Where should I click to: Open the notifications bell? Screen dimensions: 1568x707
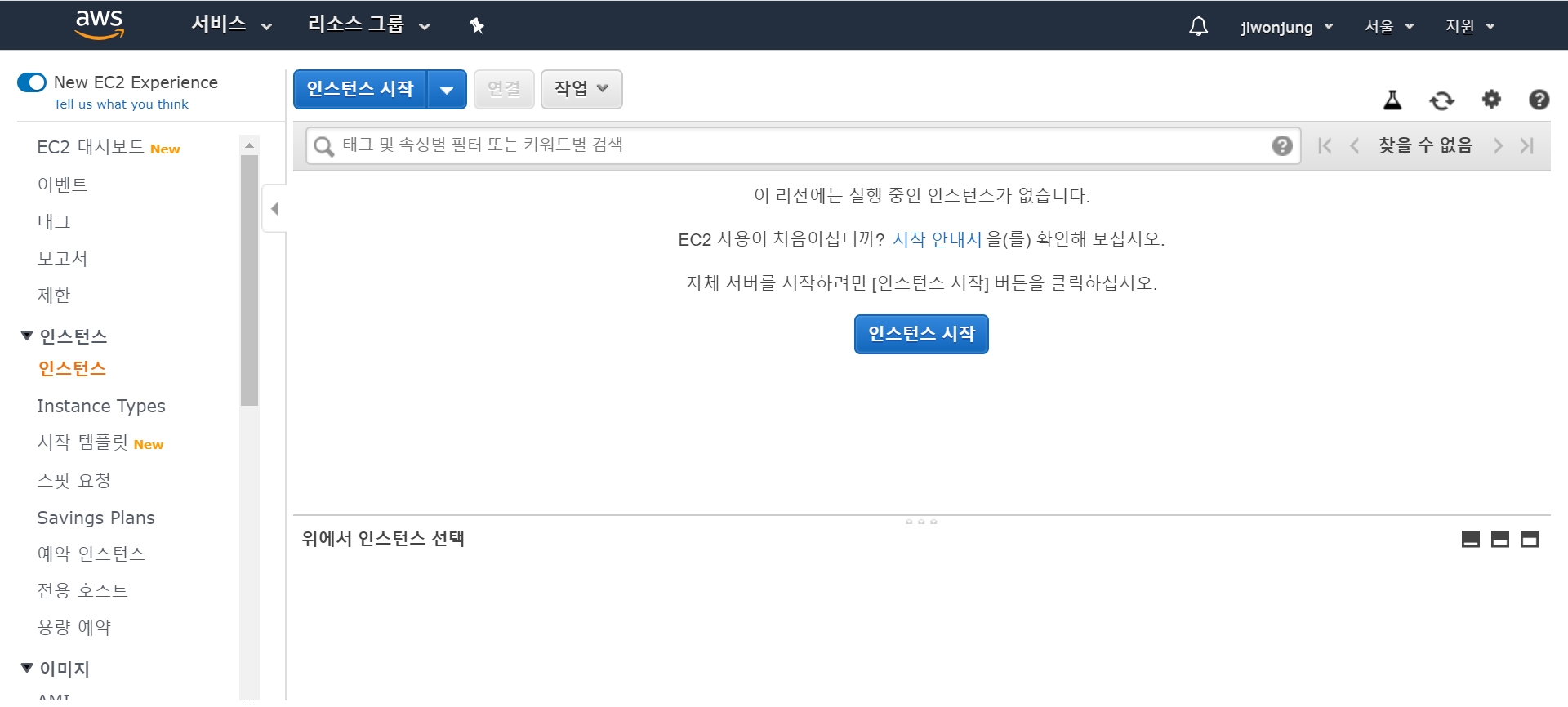(1198, 26)
